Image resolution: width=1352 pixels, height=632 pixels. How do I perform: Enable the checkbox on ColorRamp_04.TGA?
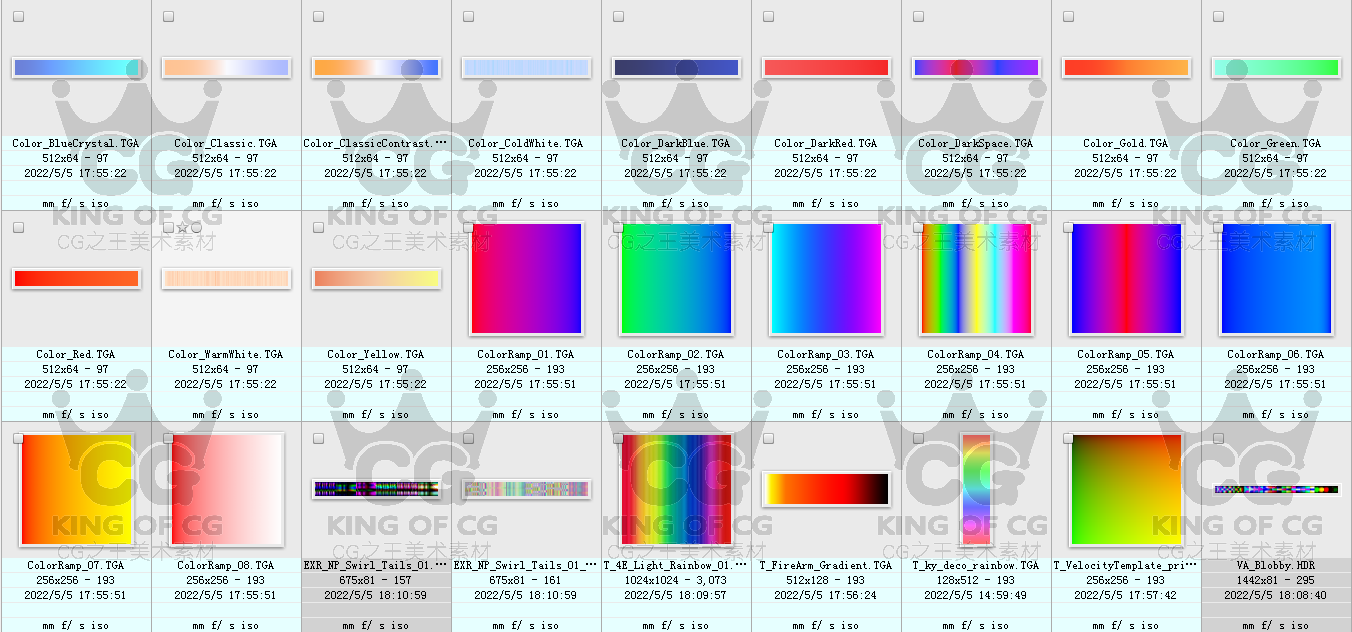[917, 226]
